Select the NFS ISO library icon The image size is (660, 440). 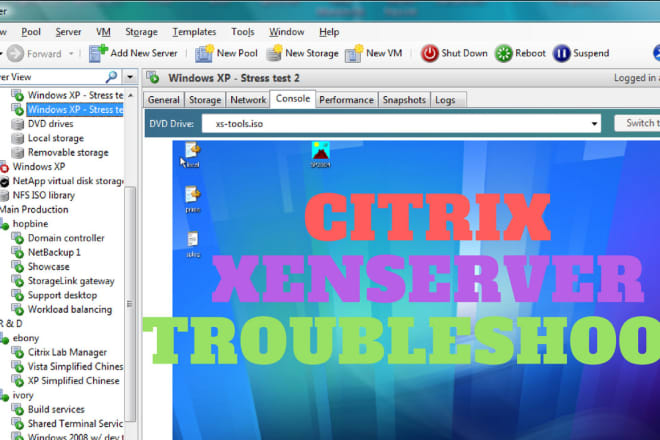pyautogui.click(x=4, y=196)
